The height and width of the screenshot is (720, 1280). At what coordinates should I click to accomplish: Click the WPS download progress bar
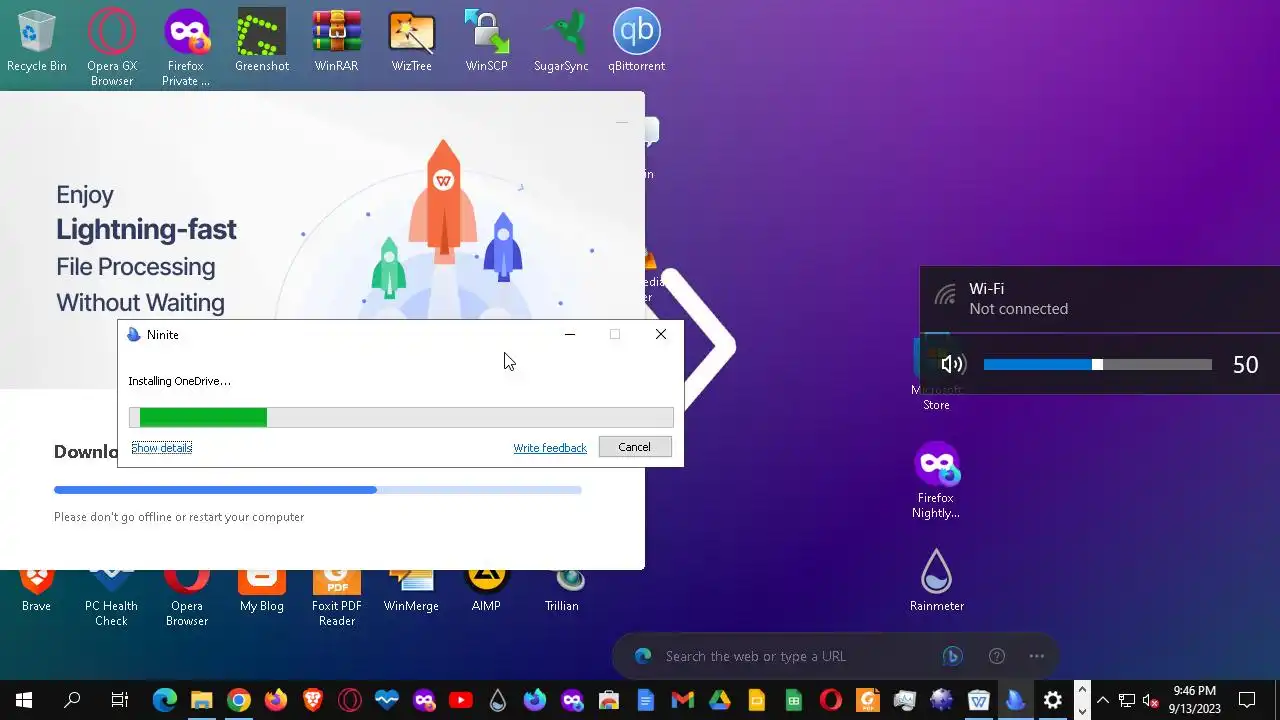coord(317,490)
